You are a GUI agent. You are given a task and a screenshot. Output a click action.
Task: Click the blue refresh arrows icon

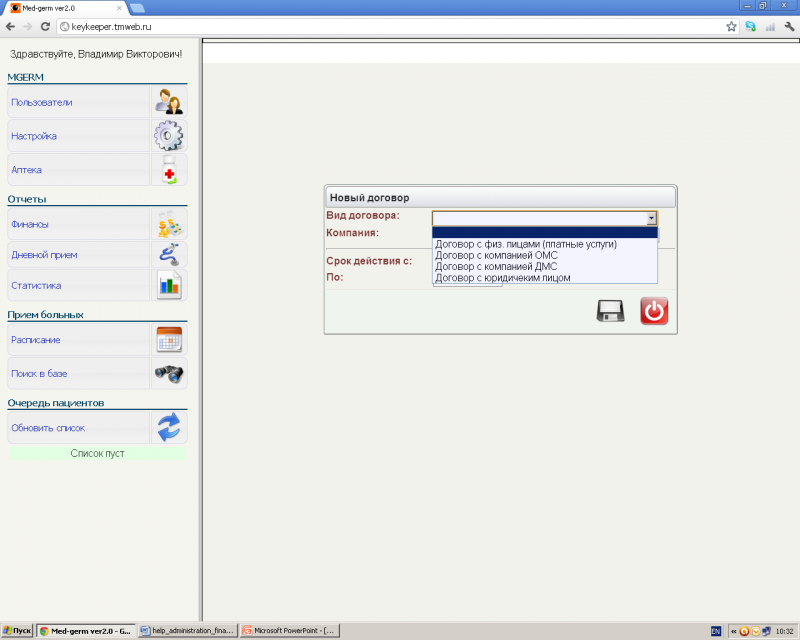[168, 428]
